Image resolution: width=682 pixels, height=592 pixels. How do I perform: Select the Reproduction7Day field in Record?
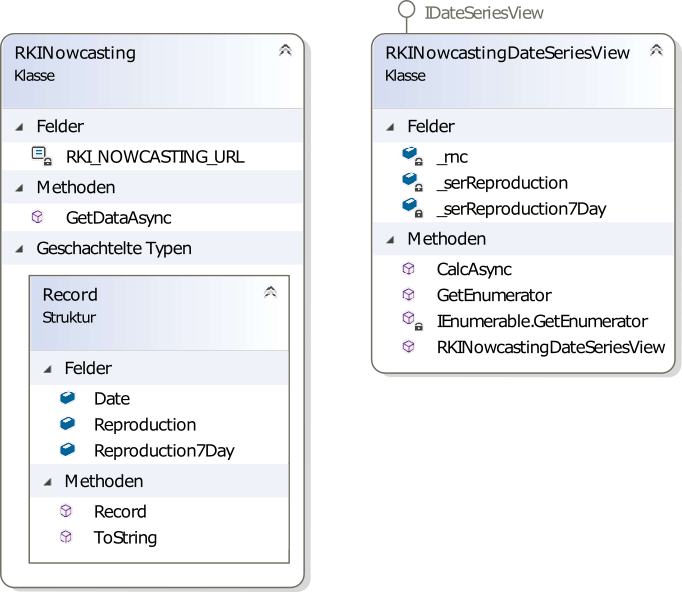[x=164, y=451]
